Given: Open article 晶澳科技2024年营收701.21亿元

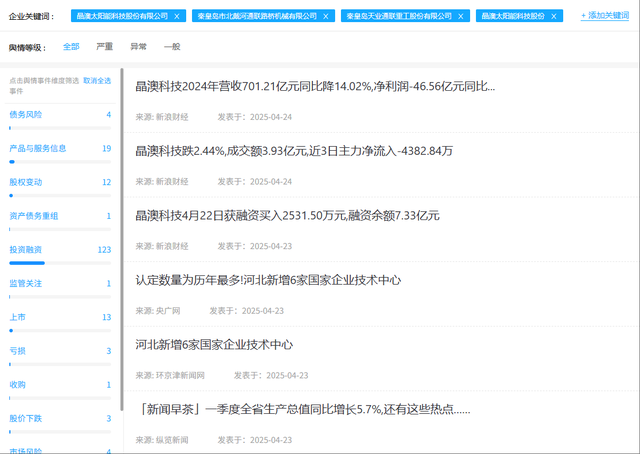Looking at the screenshot, I should (315, 87).
